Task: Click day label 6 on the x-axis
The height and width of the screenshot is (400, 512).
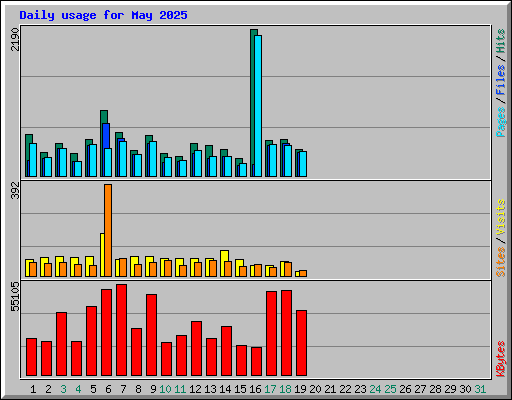Action: point(108,389)
